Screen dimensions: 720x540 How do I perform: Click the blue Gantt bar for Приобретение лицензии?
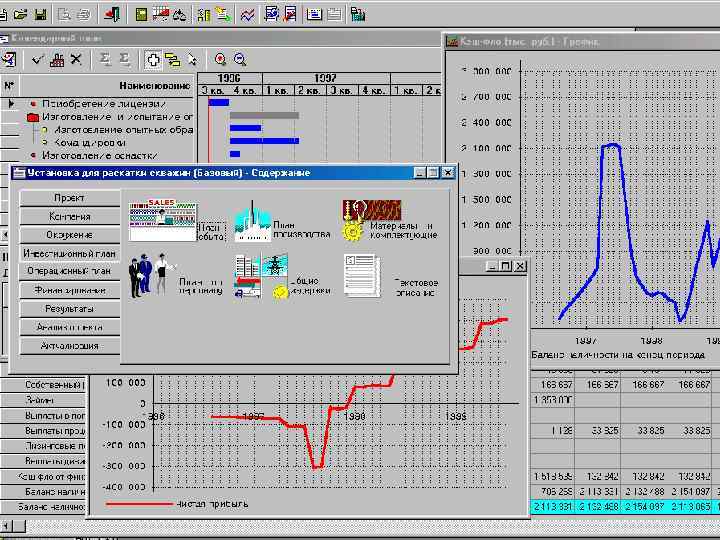click(x=219, y=102)
